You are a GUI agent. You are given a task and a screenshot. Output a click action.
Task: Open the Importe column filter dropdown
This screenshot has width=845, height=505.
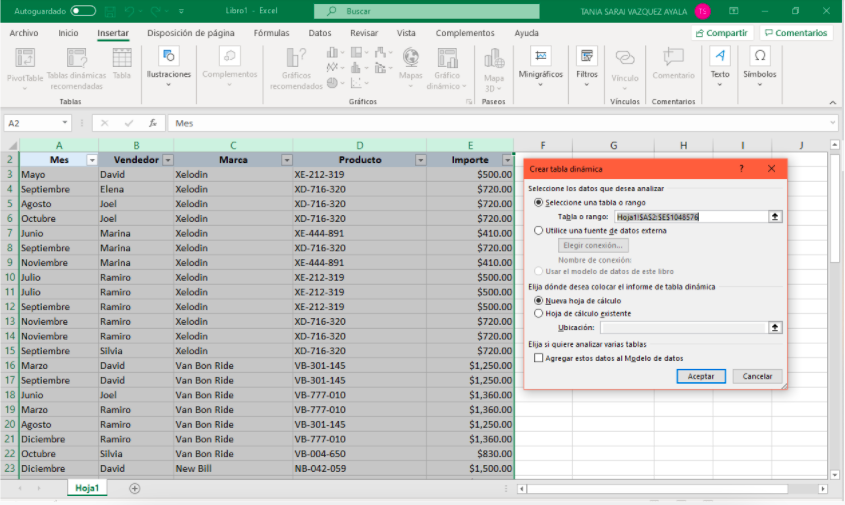(x=507, y=160)
